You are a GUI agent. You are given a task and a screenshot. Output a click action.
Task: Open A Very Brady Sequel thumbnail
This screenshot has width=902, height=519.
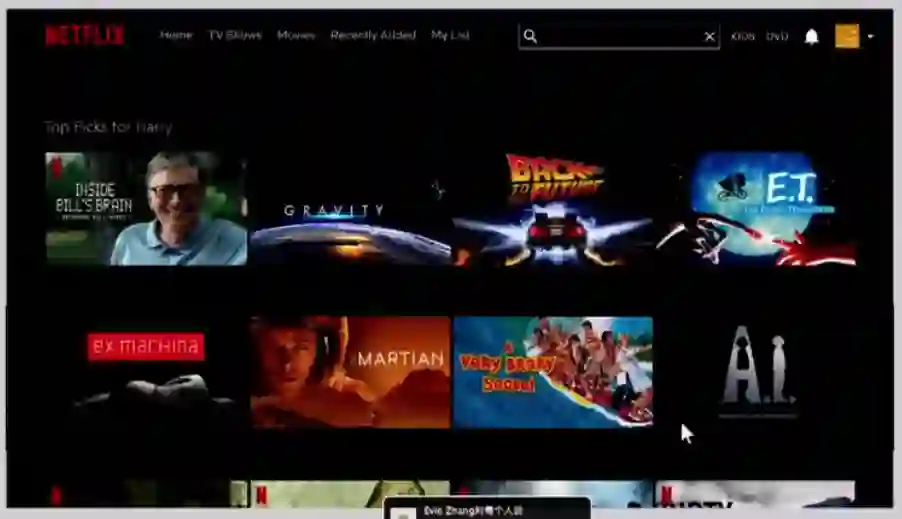point(553,372)
